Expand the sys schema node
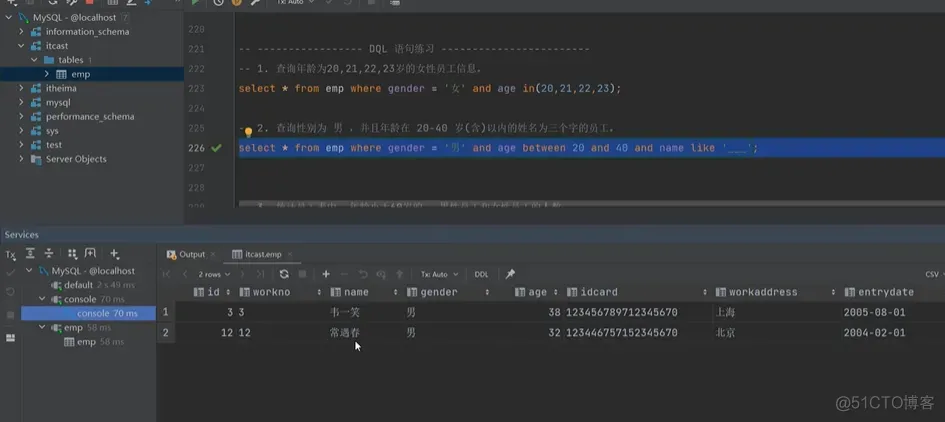Viewport: 945px width, 422px height. pyautogui.click(x=21, y=131)
